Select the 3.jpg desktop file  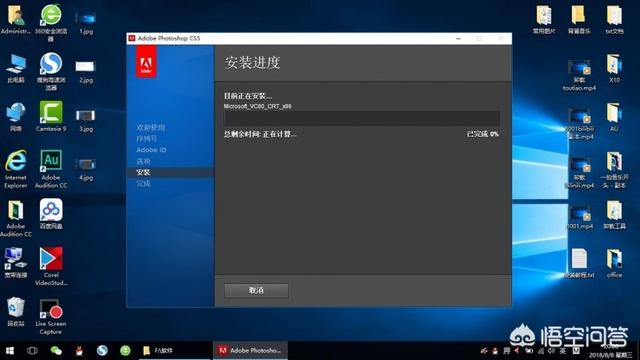point(86,120)
